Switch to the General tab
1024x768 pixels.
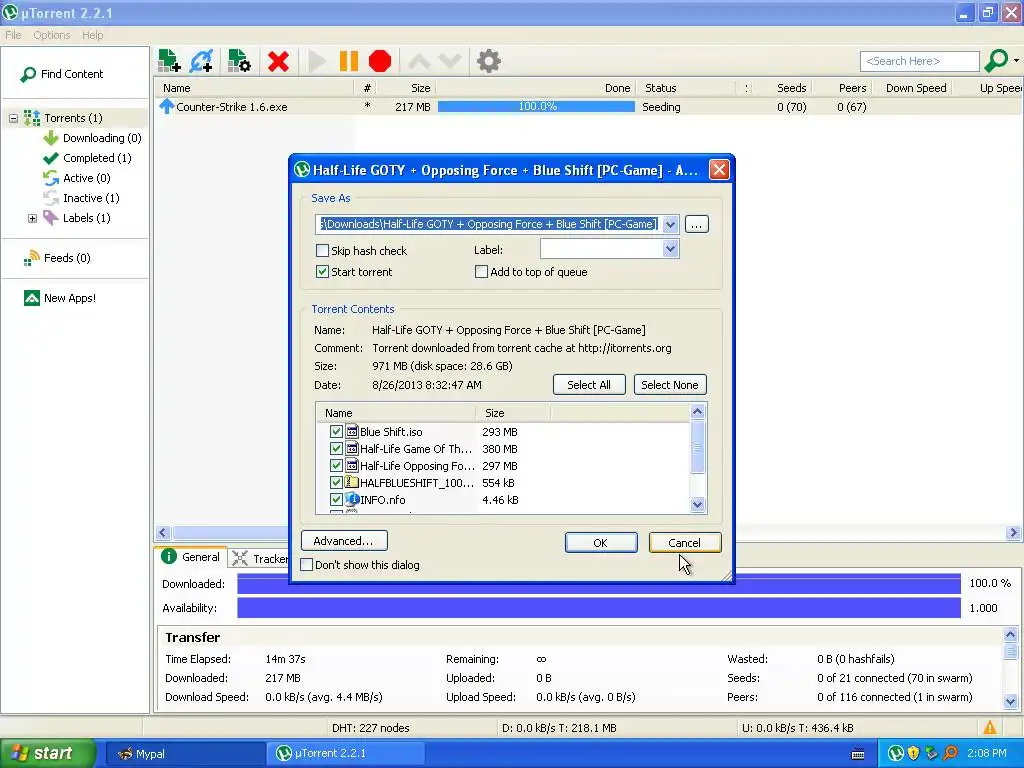click(191, 557)
